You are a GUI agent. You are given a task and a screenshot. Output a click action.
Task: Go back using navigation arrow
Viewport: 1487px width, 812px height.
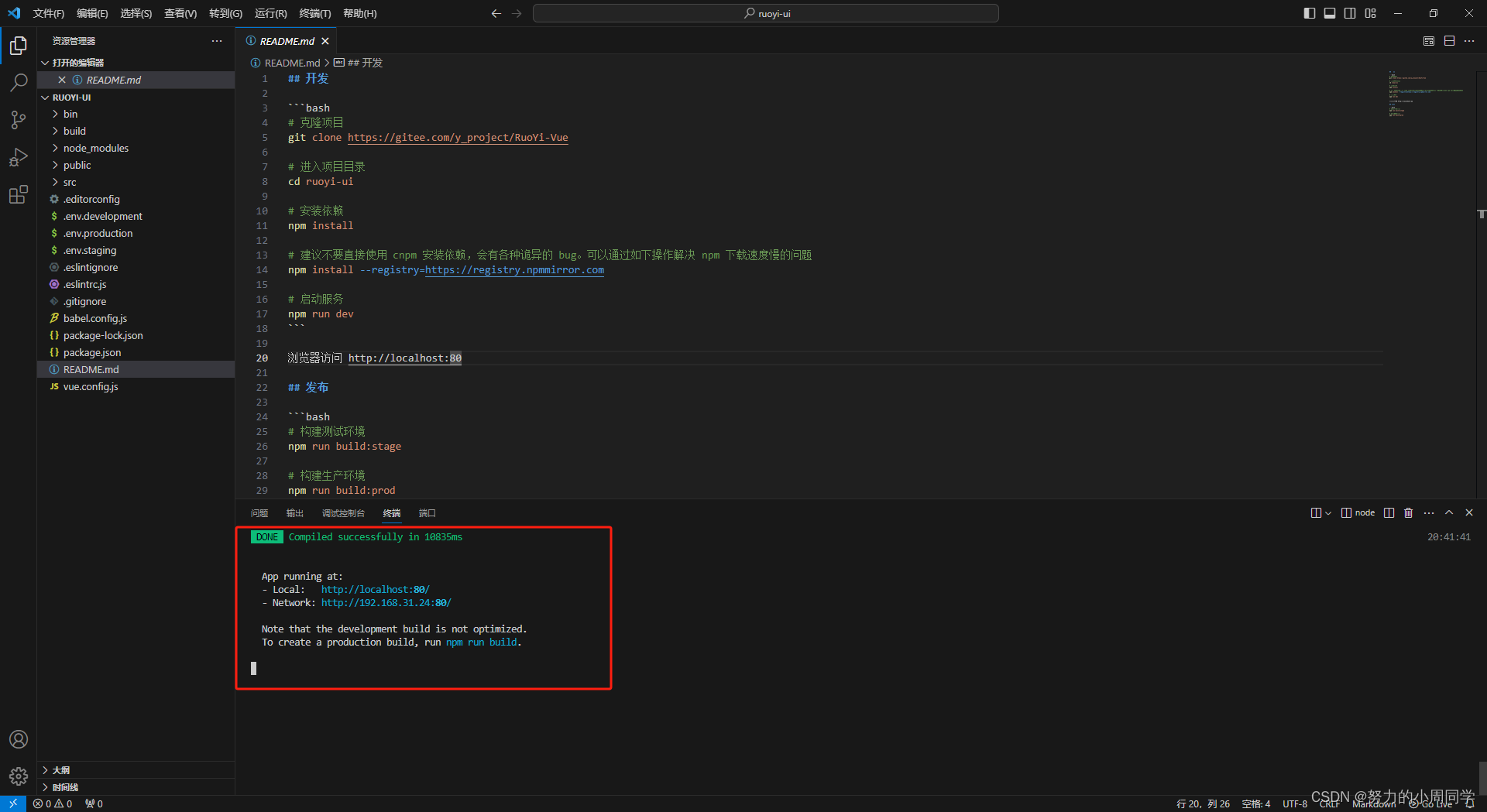496,13
